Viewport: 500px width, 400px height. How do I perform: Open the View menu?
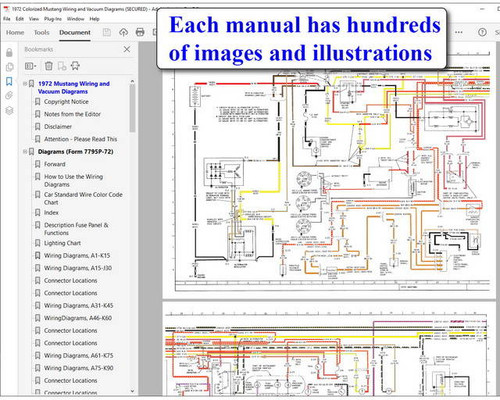34,19
